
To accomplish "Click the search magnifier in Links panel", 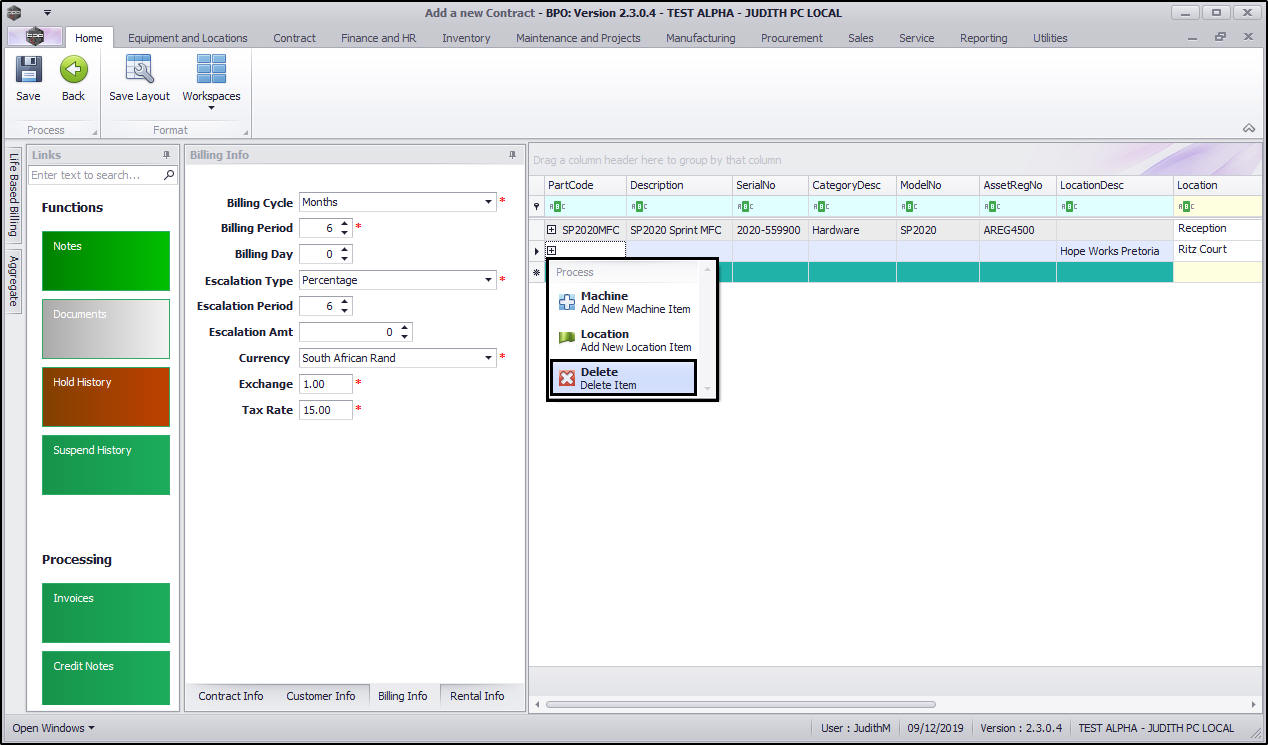I will click(169, 175).
